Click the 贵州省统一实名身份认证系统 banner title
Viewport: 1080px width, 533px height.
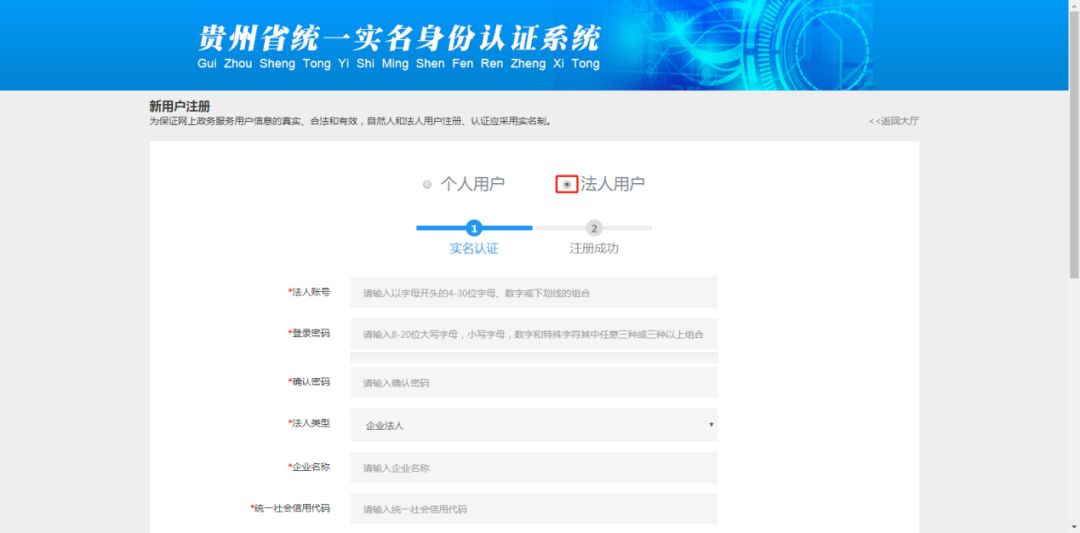tap(399, 39)
